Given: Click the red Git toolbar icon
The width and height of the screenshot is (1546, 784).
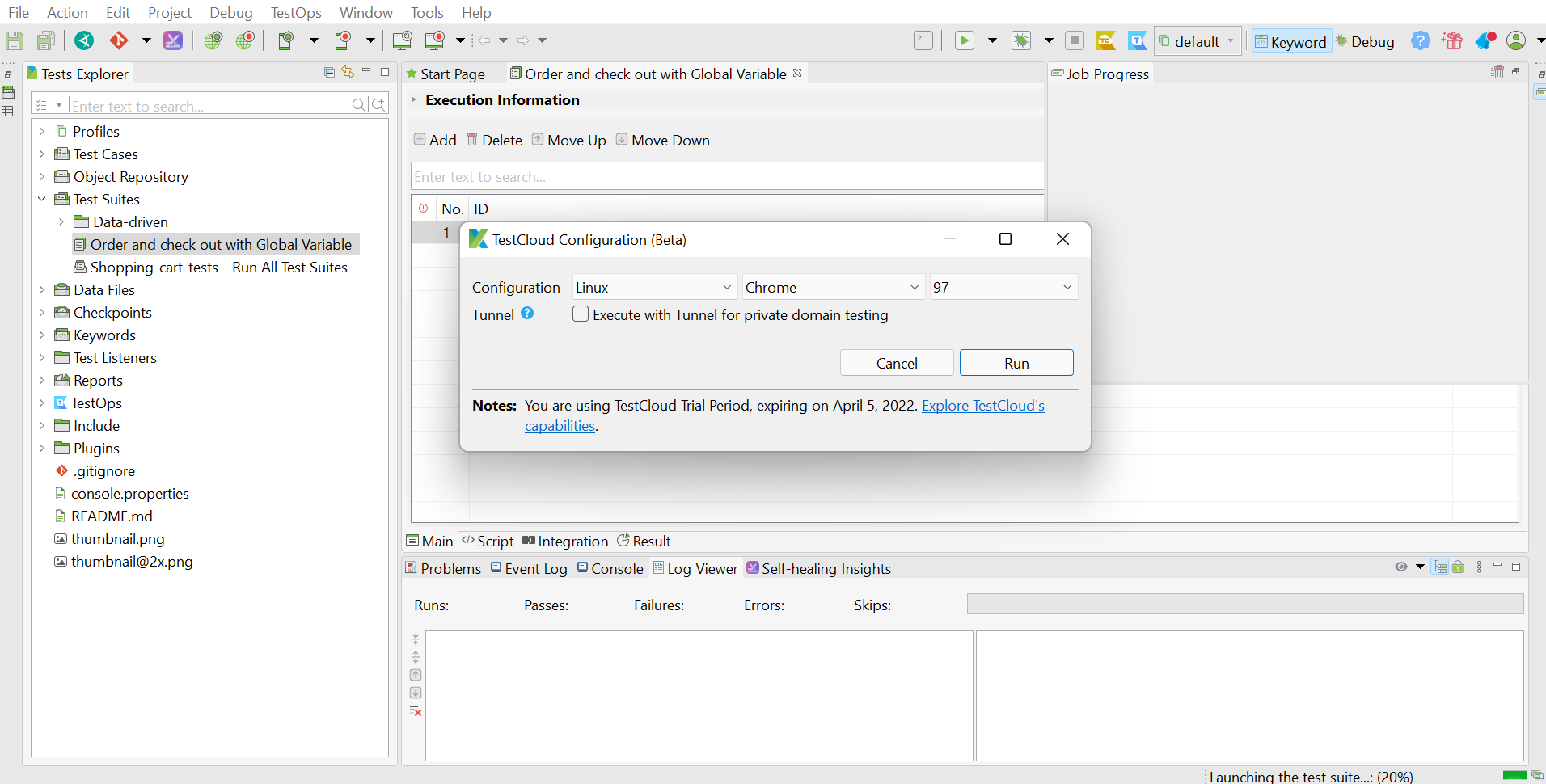Looking at the screenshot, I should 119,40.
